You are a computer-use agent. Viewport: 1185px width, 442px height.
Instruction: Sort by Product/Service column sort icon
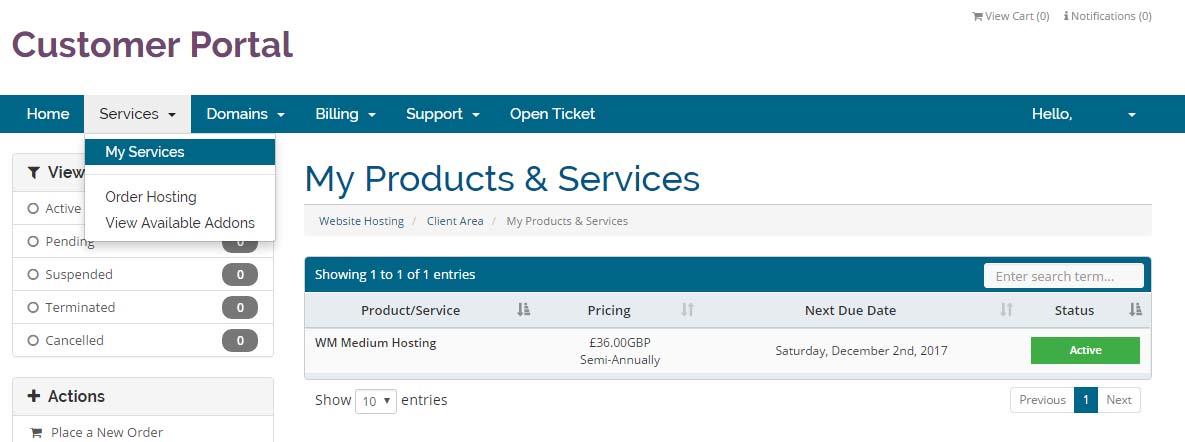click(523, 310)
